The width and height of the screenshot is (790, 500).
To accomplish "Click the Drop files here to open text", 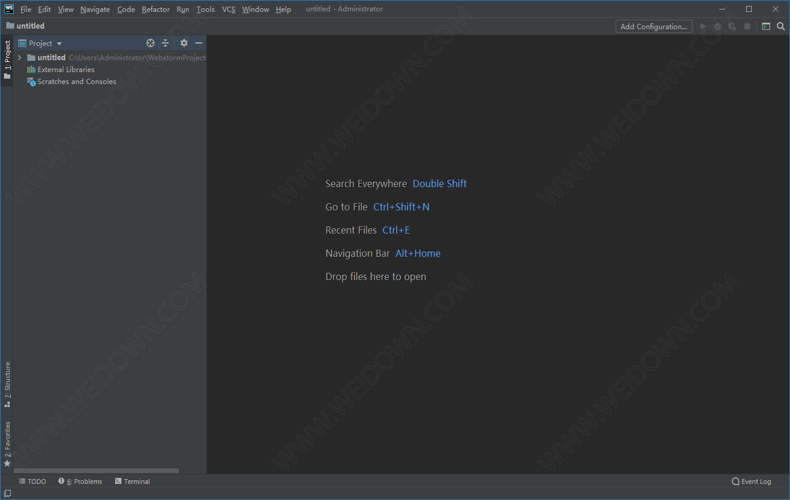I will pyautogui.click(x=375, y=276).
